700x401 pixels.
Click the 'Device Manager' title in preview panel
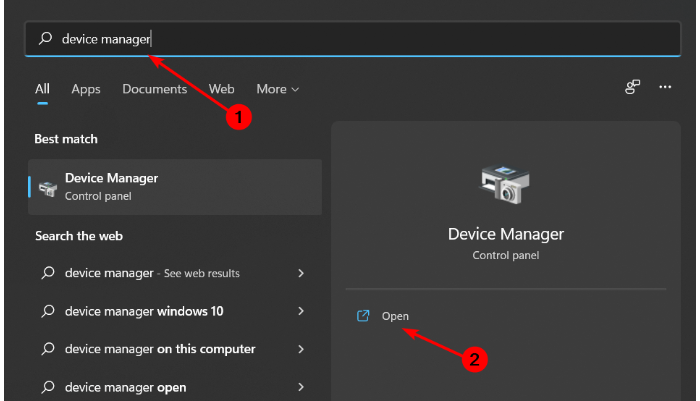point(506,234)
